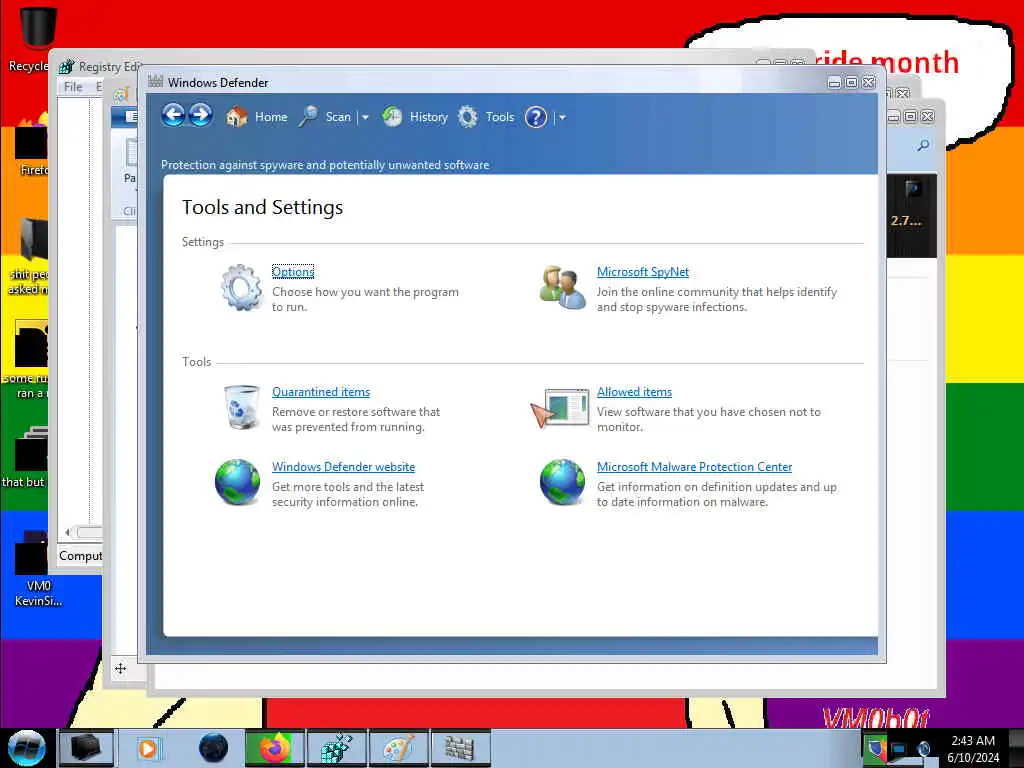The height and width of the screenshot is (768, 1024).
Task: Expand the Help dropdown arrow
Action: [x=562, y=118]
